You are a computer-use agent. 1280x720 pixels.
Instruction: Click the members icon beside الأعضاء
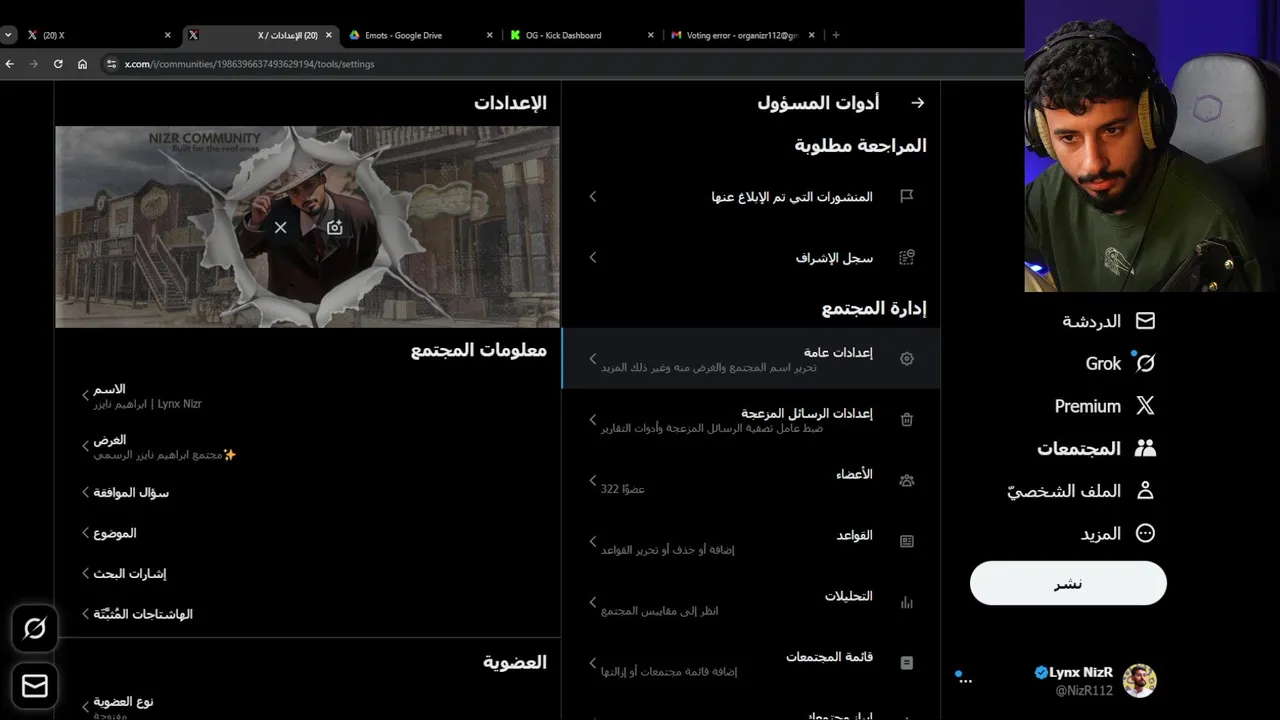tap(907, 481)
